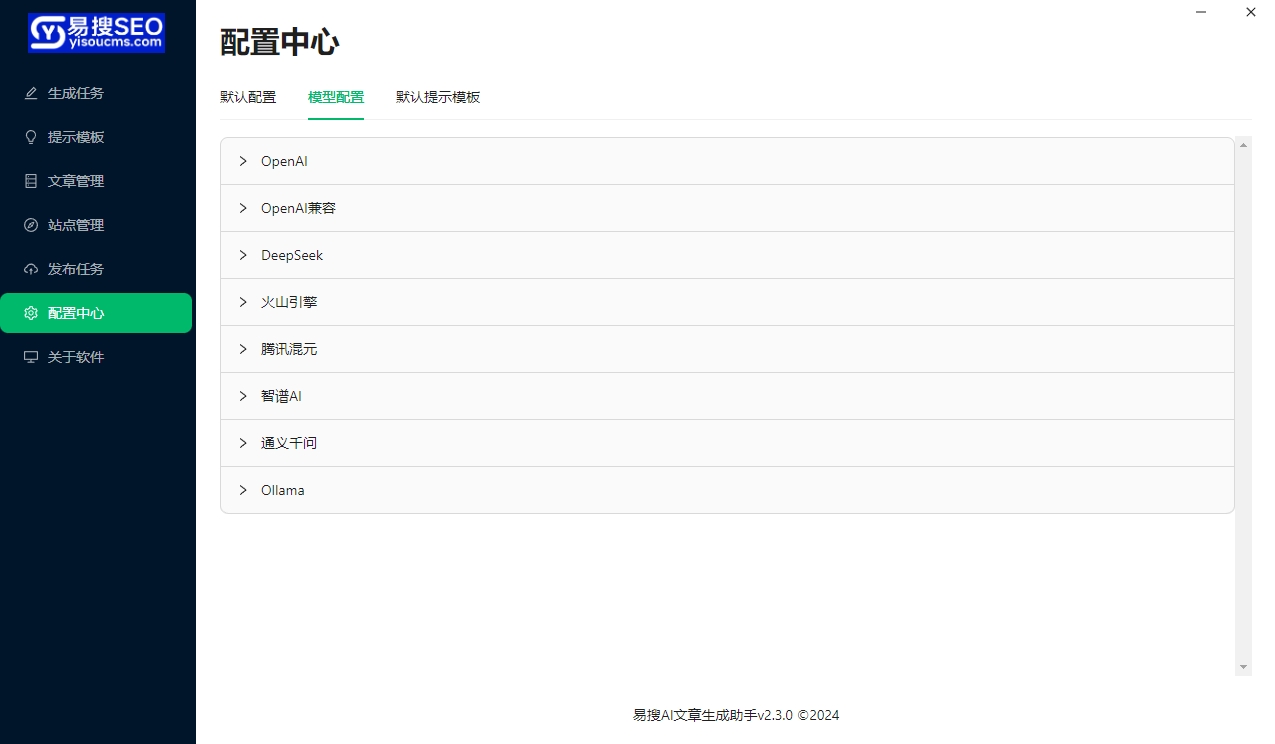The image size is (1275, 744).
Task: Click the cloud upload icon beside 发布任务
Action: pyautogui.click(x=31, y=269)
